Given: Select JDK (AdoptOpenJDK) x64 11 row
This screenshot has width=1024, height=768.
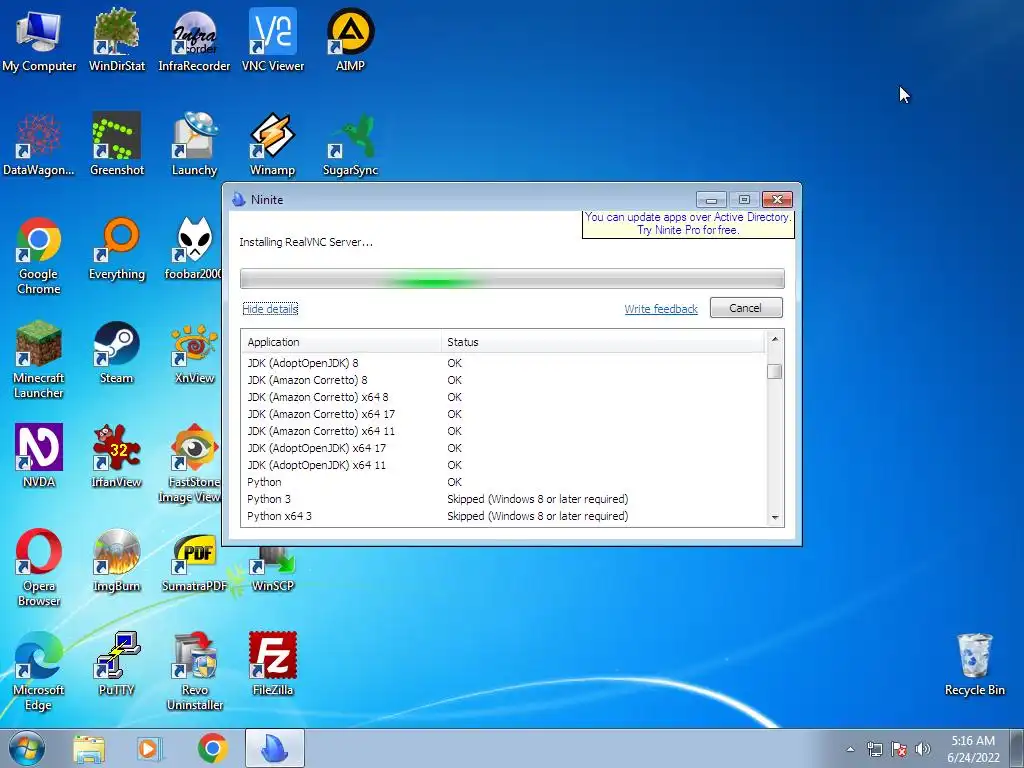Looking at the screenshot, I should [x=503, y=465].
